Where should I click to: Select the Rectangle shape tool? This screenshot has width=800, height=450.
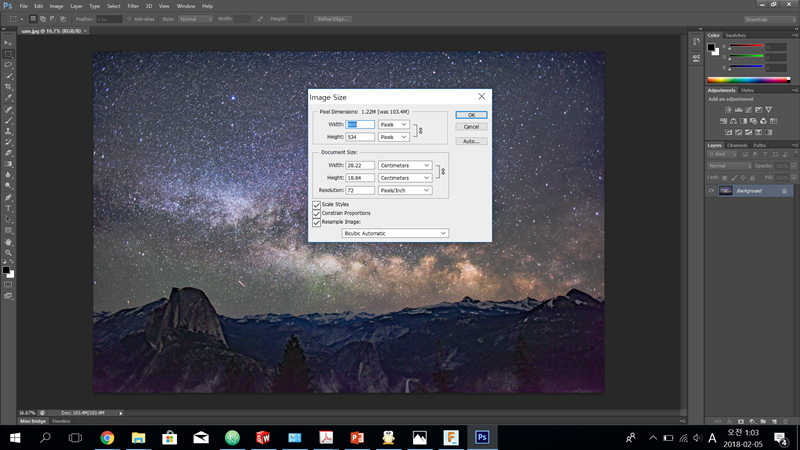click(8, 231)
